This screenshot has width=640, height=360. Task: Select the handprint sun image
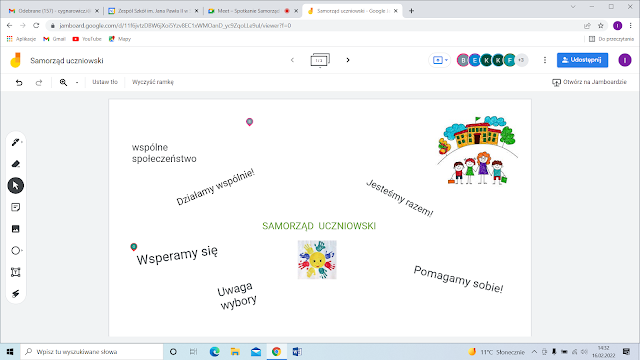coord(317,260)
